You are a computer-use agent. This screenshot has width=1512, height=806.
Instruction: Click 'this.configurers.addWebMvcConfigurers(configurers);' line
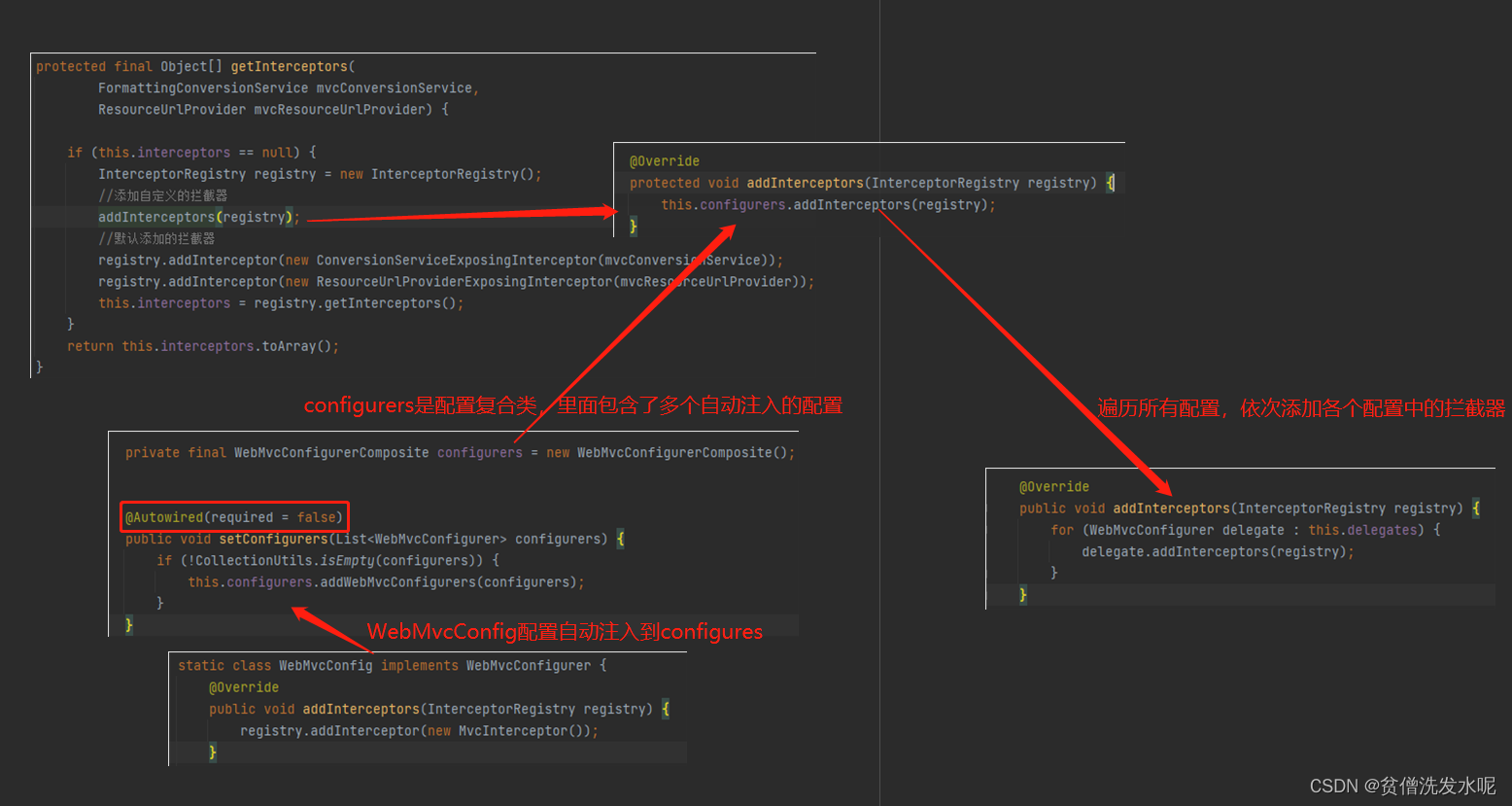[386, 581]
